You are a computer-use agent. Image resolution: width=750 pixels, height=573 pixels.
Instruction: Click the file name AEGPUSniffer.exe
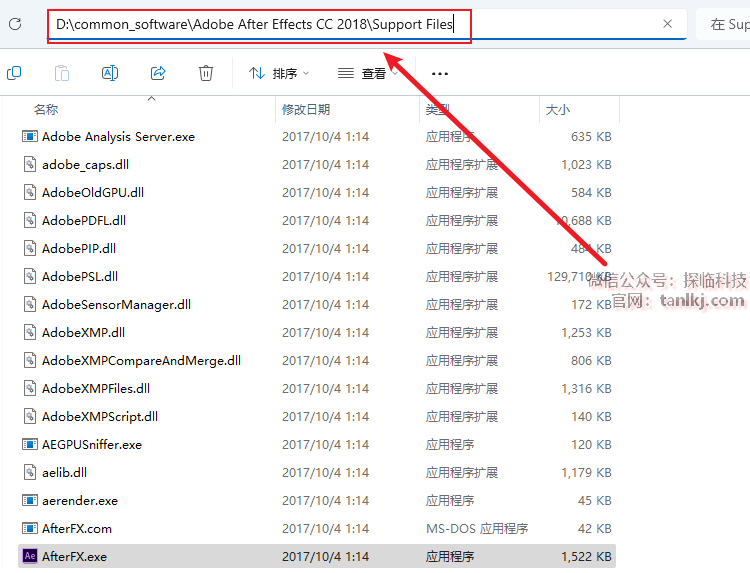click(92, 444)
